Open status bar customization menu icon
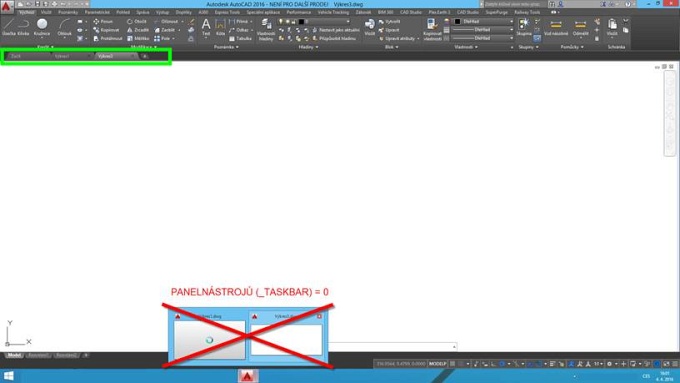This screenshot has width=680, height=383. (675, 364)
